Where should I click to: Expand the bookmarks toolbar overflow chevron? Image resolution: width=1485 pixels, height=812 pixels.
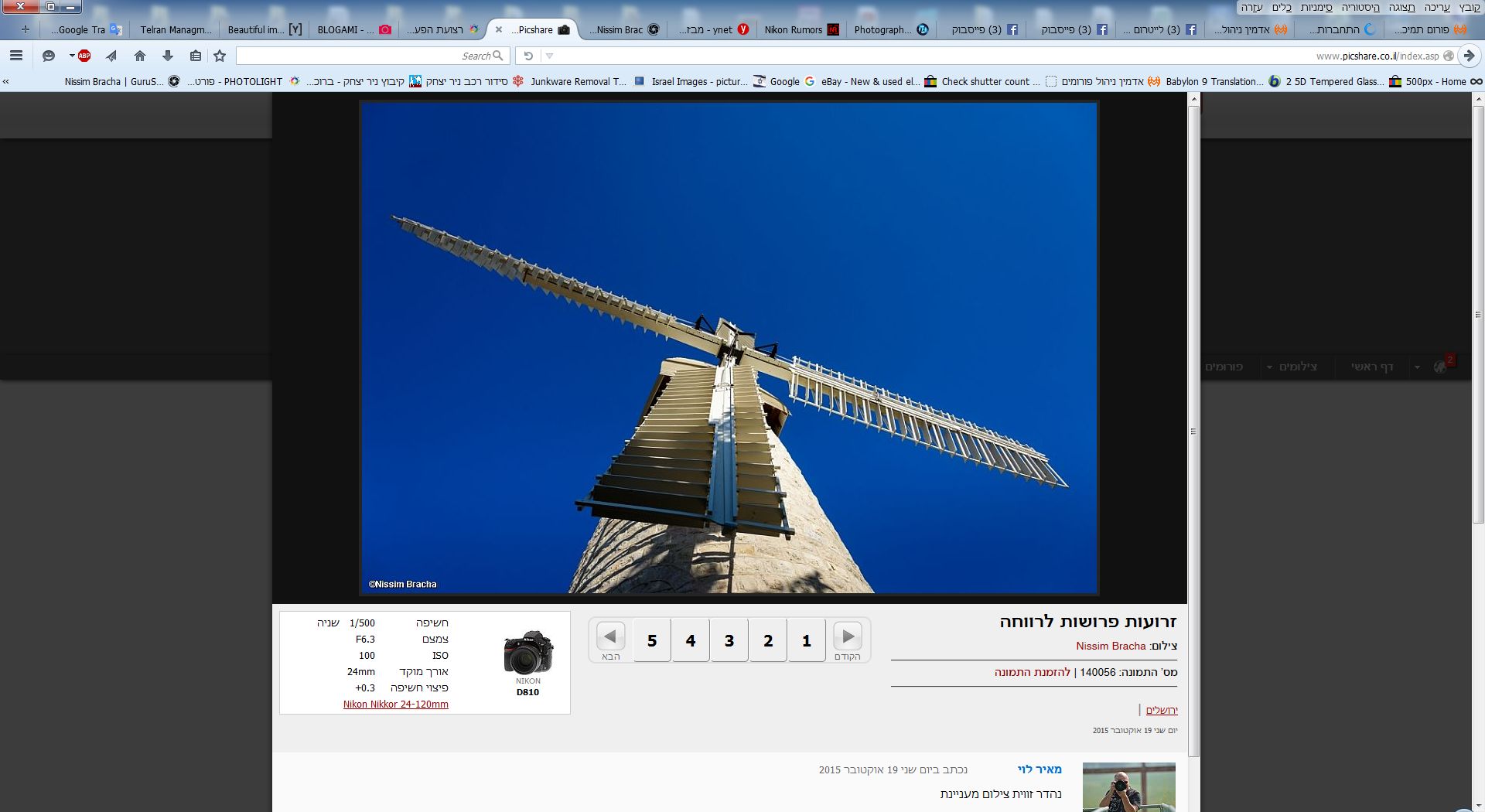click(x=6, y=81)
